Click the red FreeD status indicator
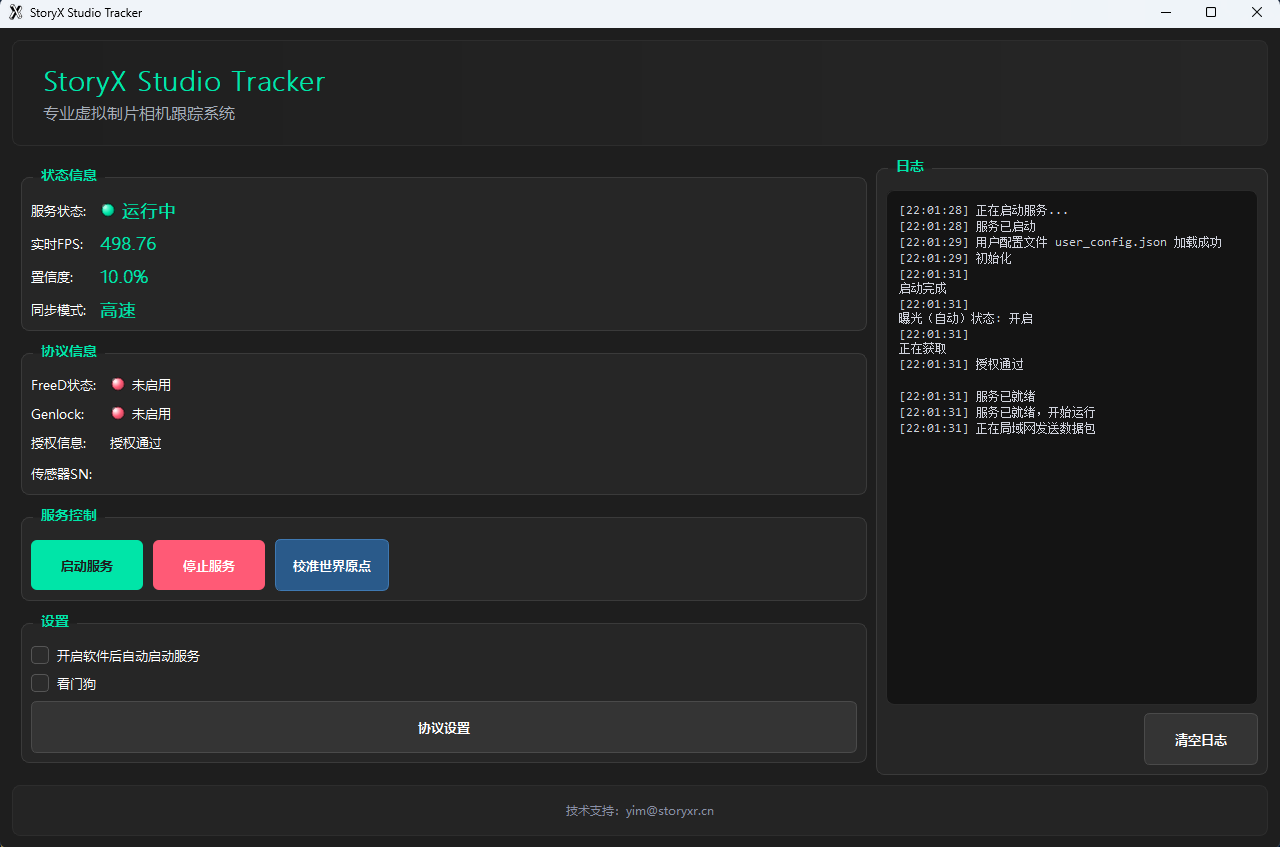1280x847 pixels. tap(118, 384)
